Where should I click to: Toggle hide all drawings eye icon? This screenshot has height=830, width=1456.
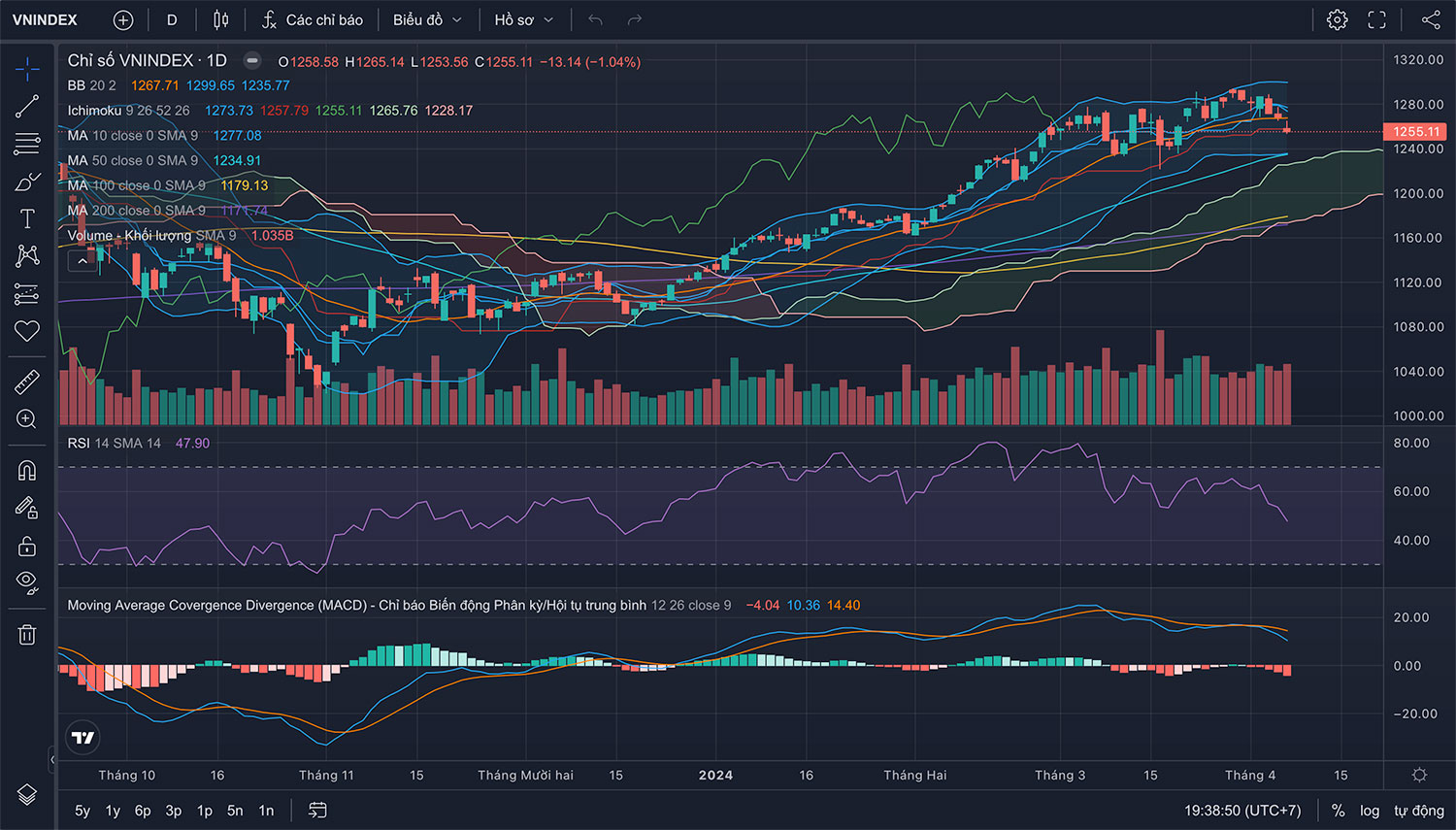pos(27,582)
